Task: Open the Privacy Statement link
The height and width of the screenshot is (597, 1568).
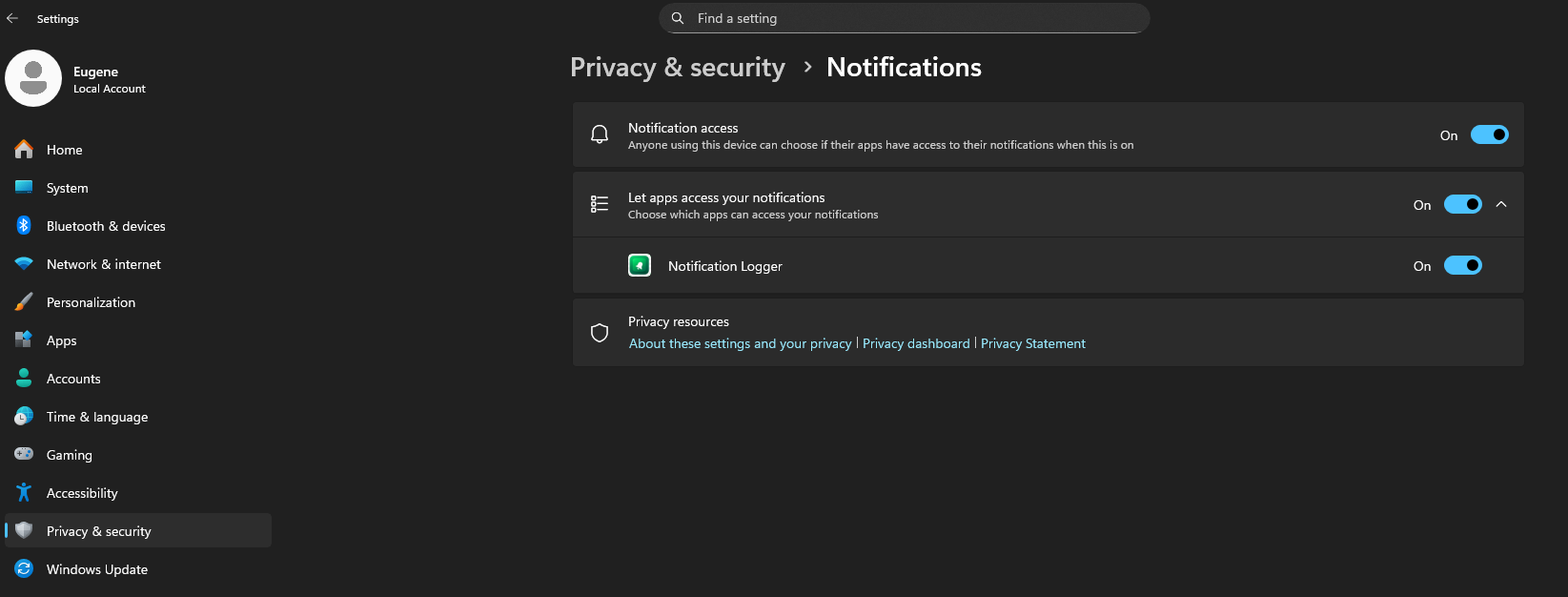Action: click(1032, 343)
